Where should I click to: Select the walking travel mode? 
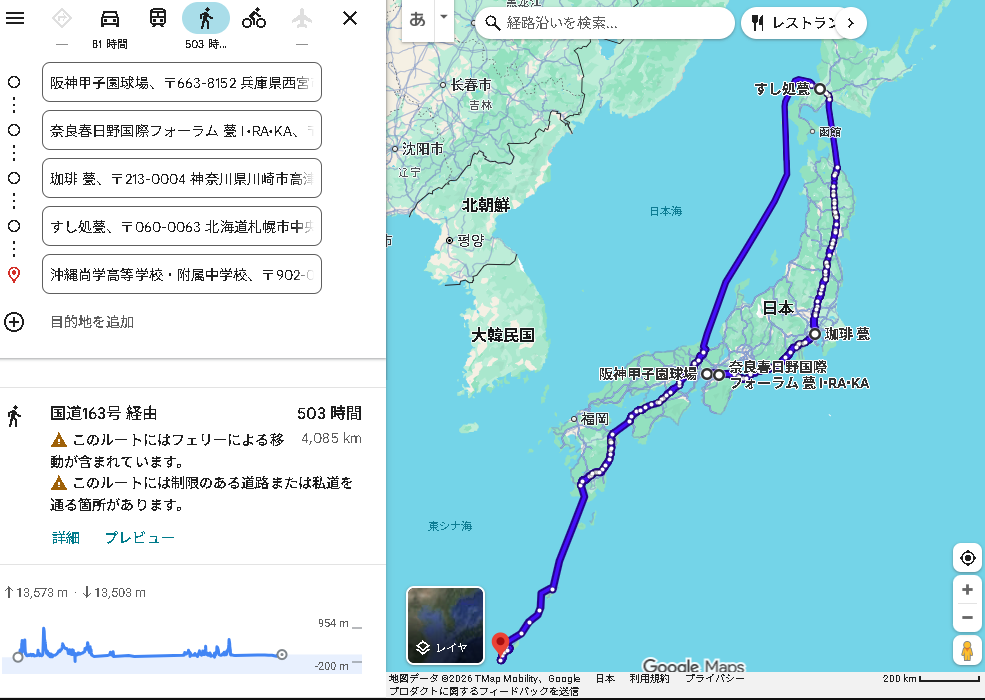click(206, 18)
